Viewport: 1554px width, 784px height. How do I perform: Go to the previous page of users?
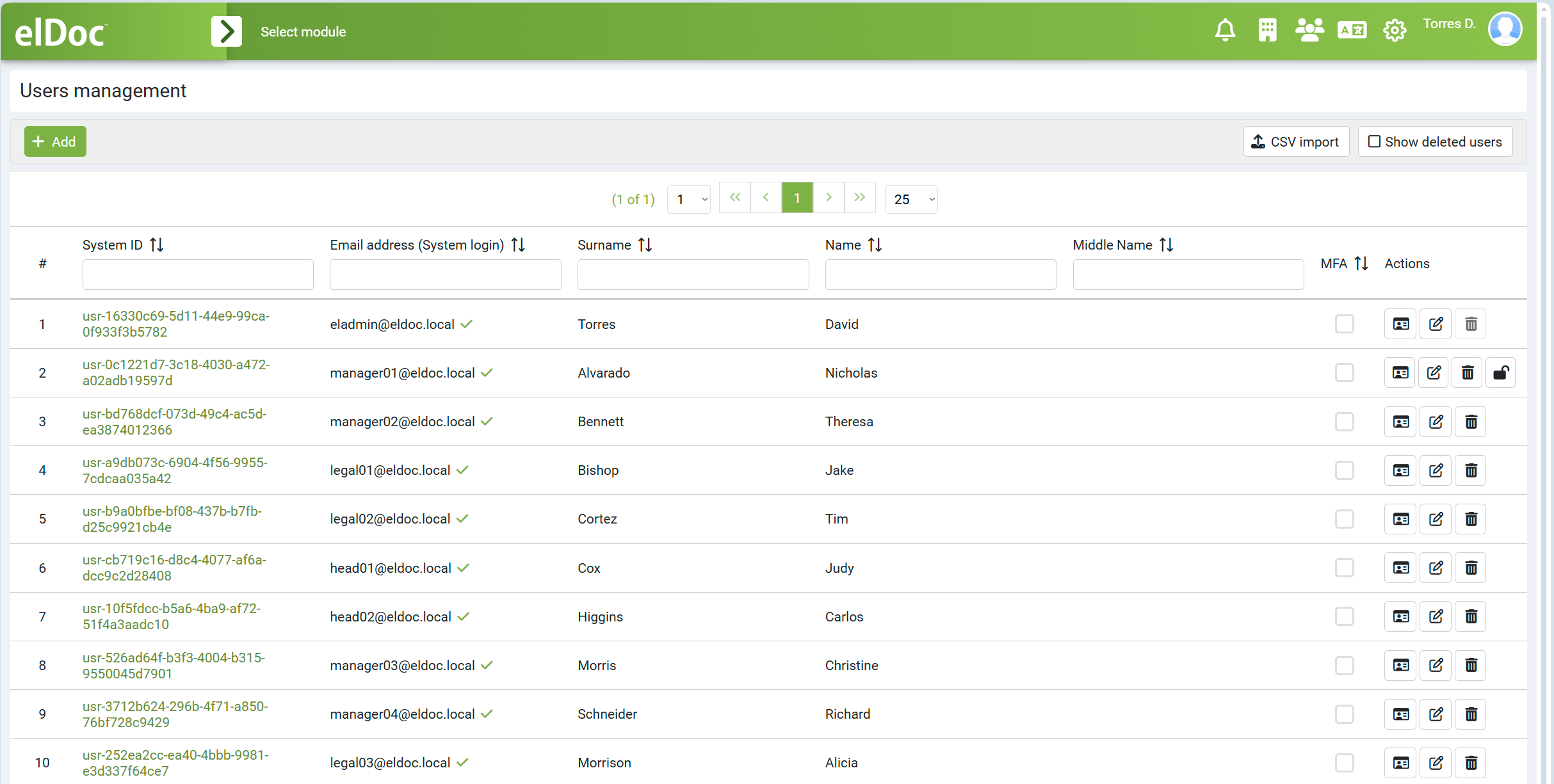[x=766, y=197]
